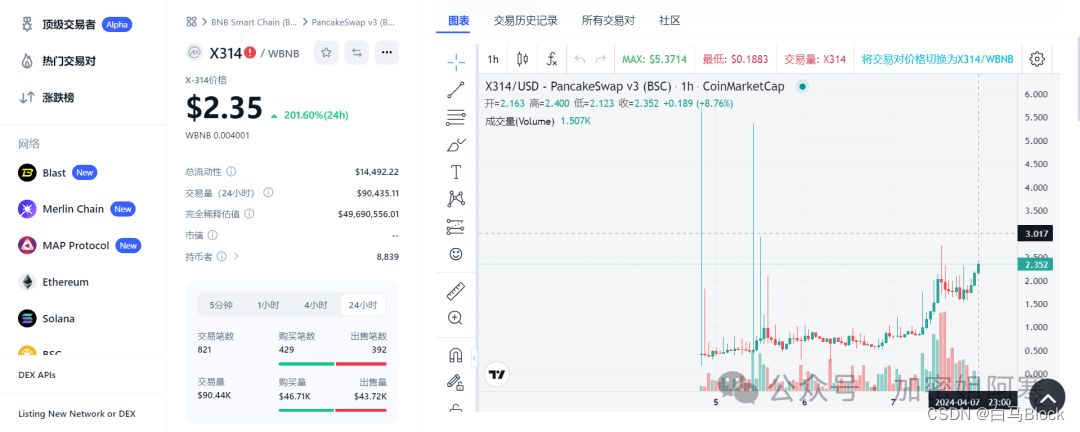Add X314 to favorites star

(x=326, y=52)
